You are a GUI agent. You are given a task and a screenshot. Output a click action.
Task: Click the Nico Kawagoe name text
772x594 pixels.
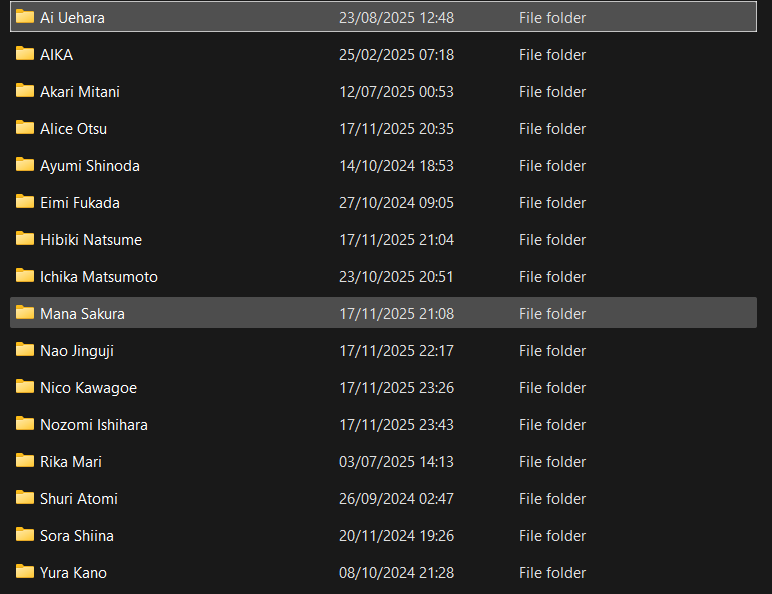(89, 388)
